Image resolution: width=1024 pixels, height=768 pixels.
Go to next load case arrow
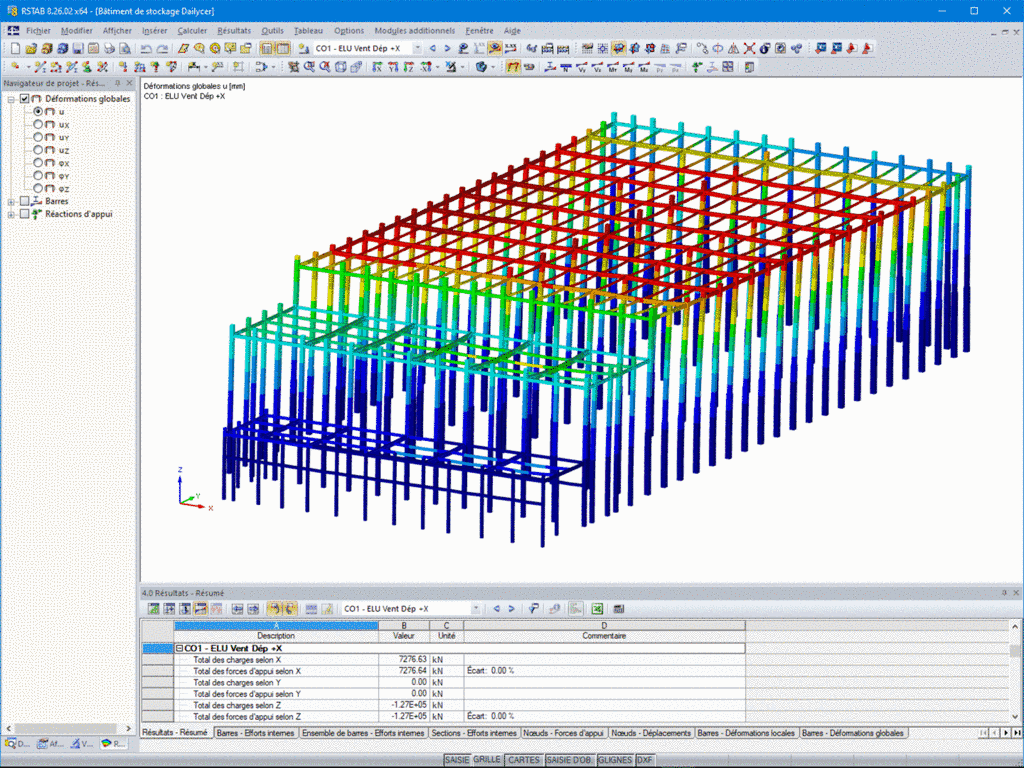[x=447, y=48]
